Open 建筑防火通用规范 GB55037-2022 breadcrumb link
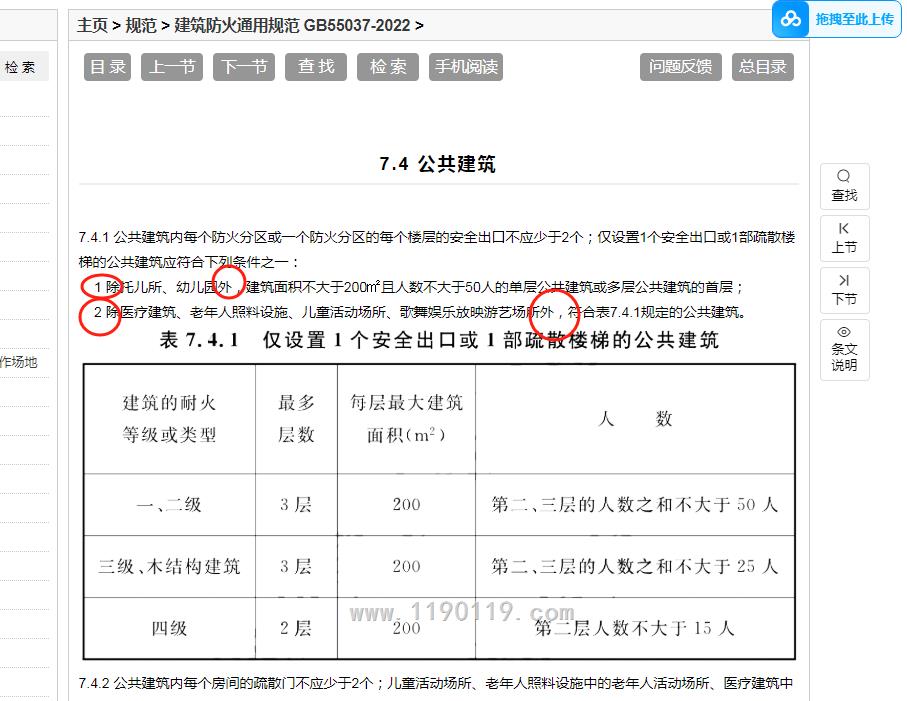Image resolution: width=907 pixels, height=701 pixels. pyautogui.click(x=292, y=26)
